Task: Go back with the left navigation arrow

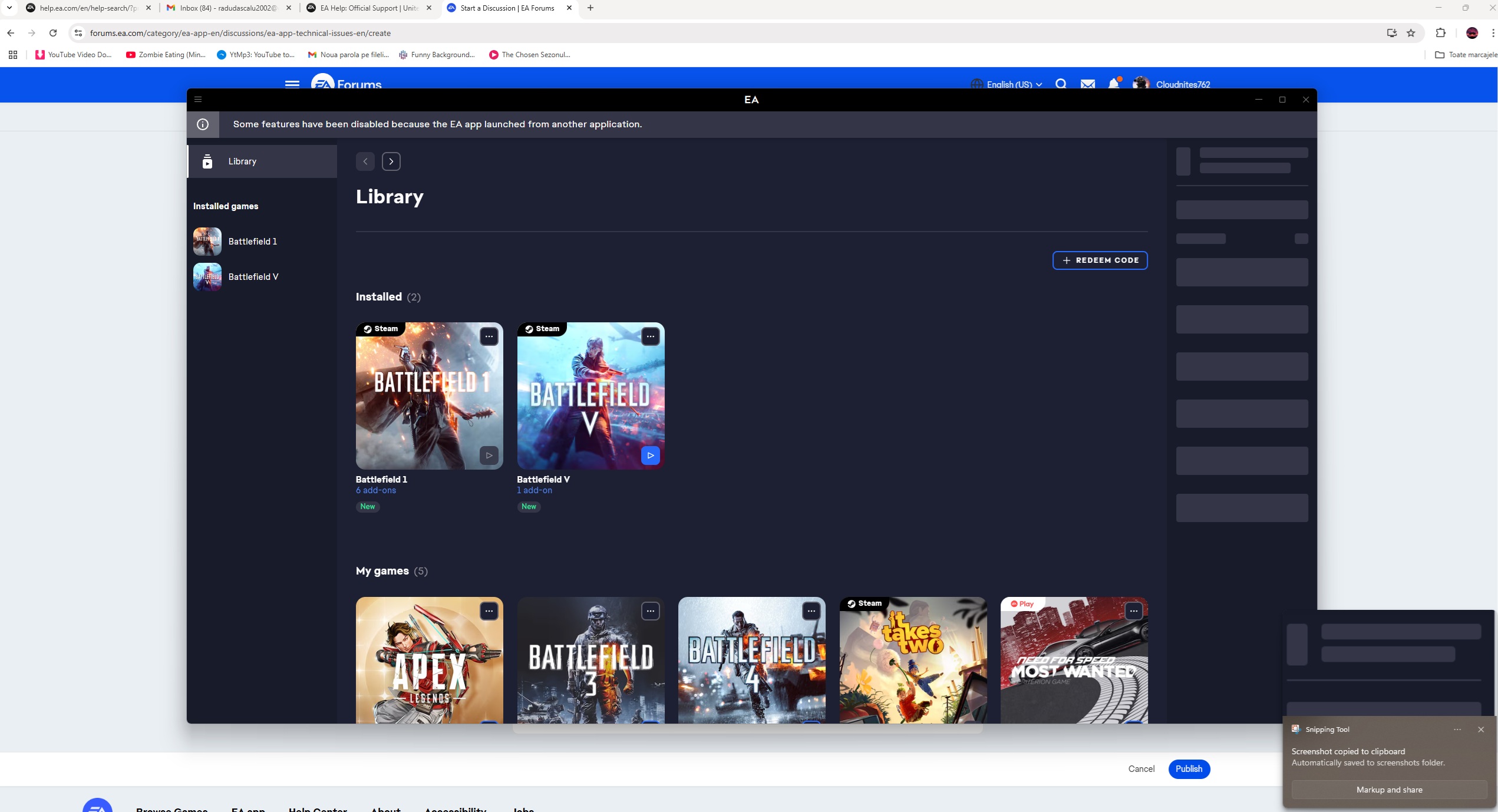Action: [365, 161]
